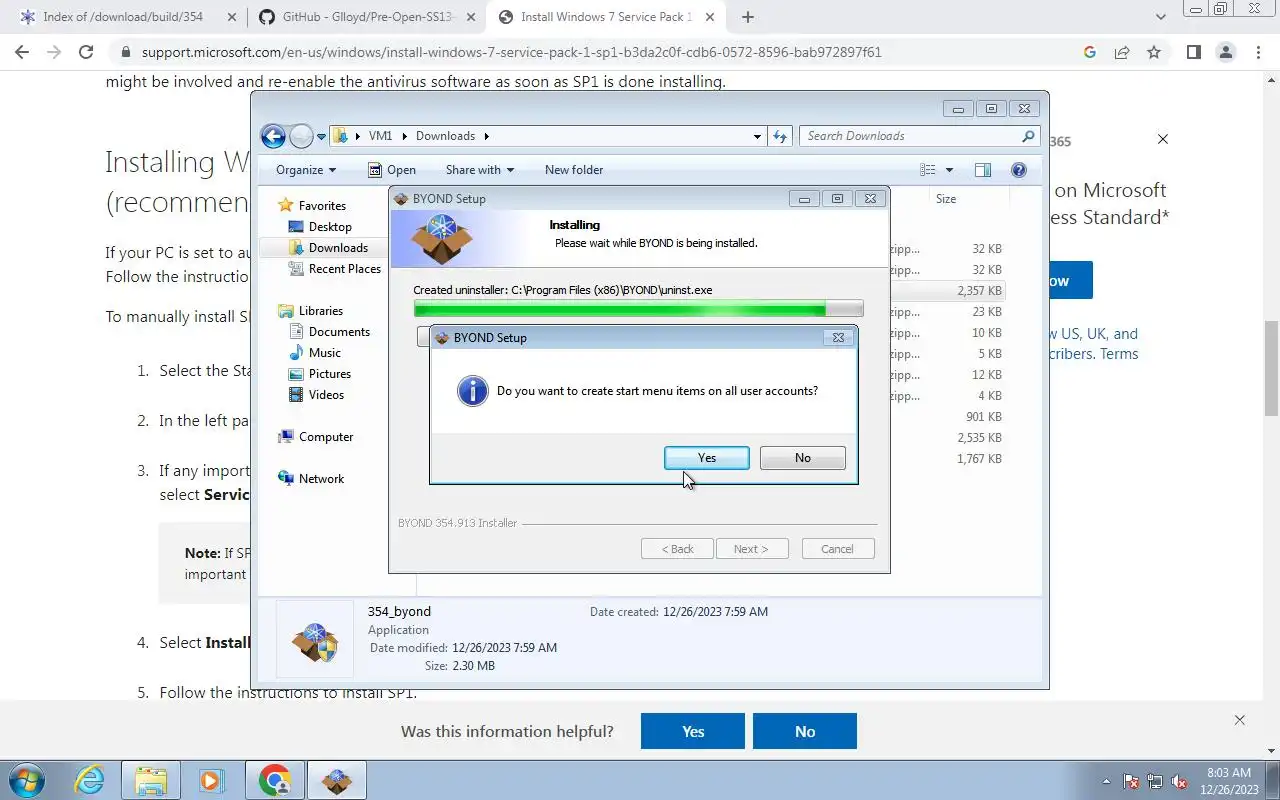Open the Organize menu
1280x800 pixels.
306,170
